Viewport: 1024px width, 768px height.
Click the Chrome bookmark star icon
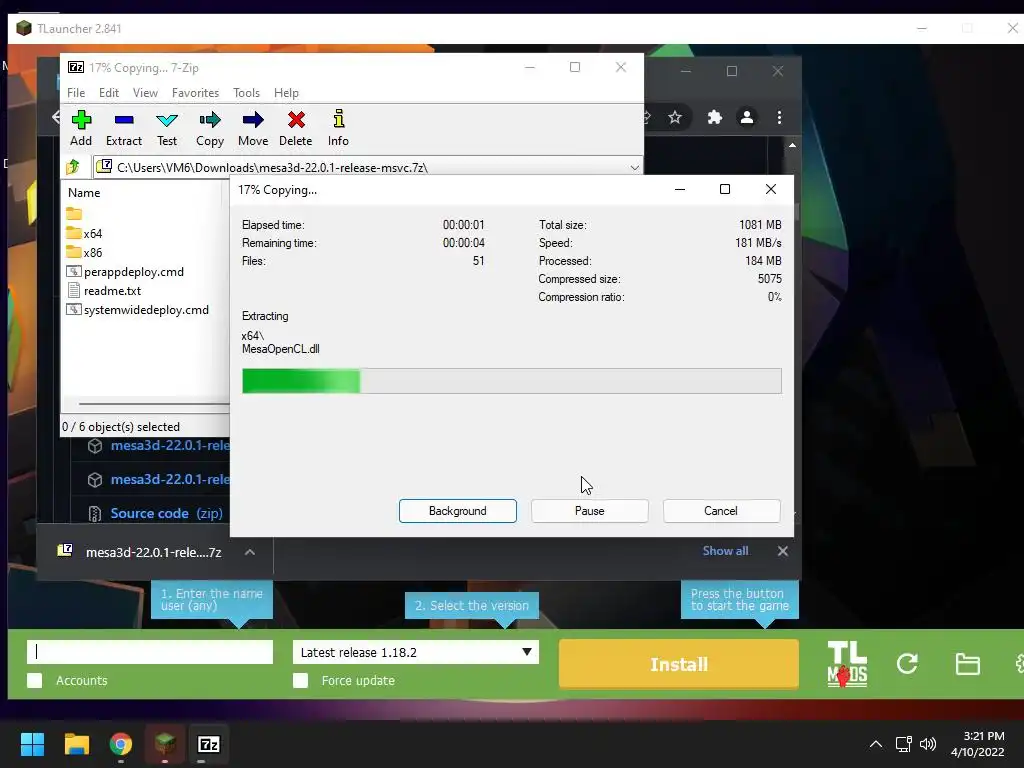[675, 118]
